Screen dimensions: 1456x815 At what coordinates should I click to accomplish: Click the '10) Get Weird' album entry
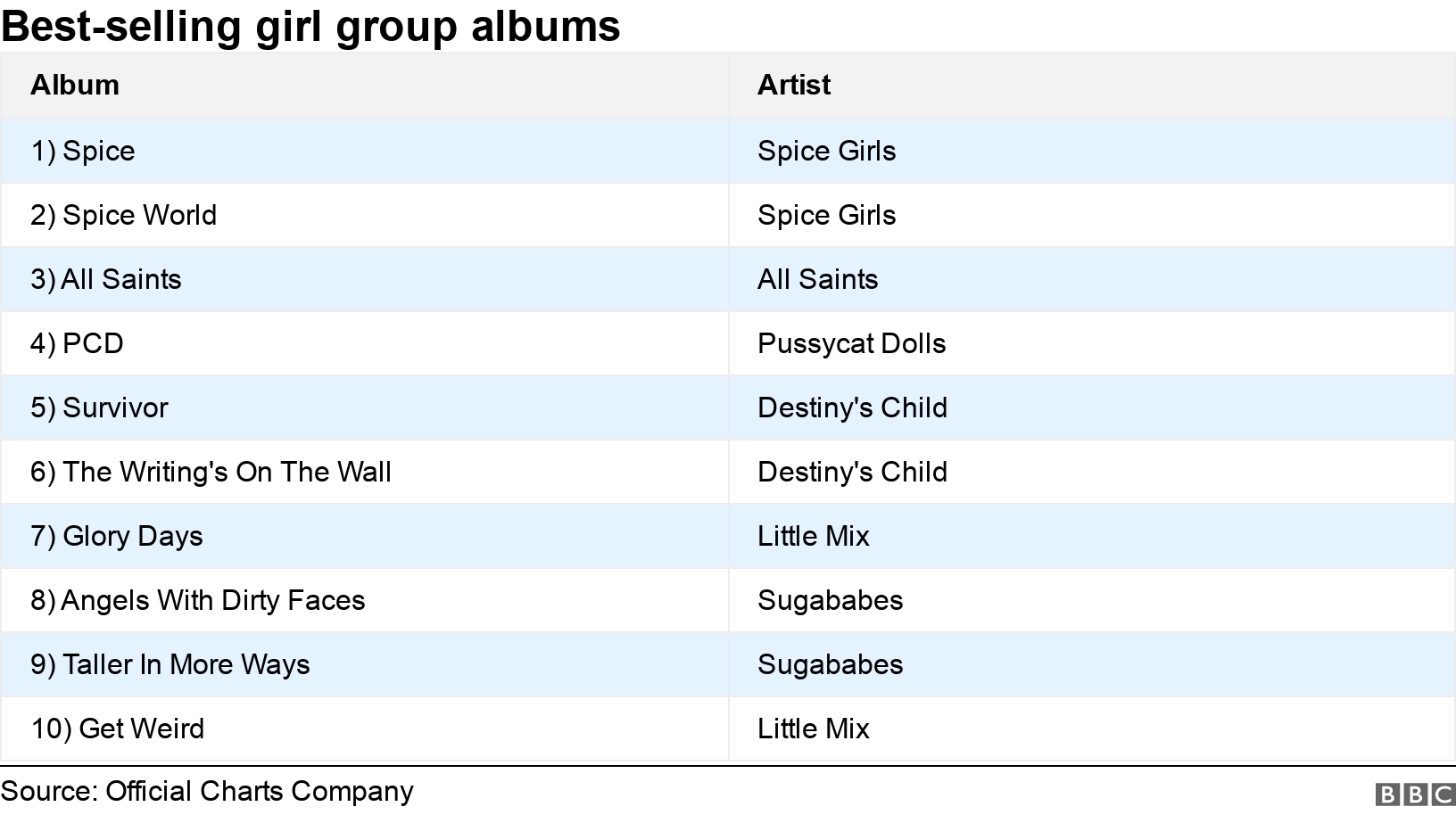(118, 729)
